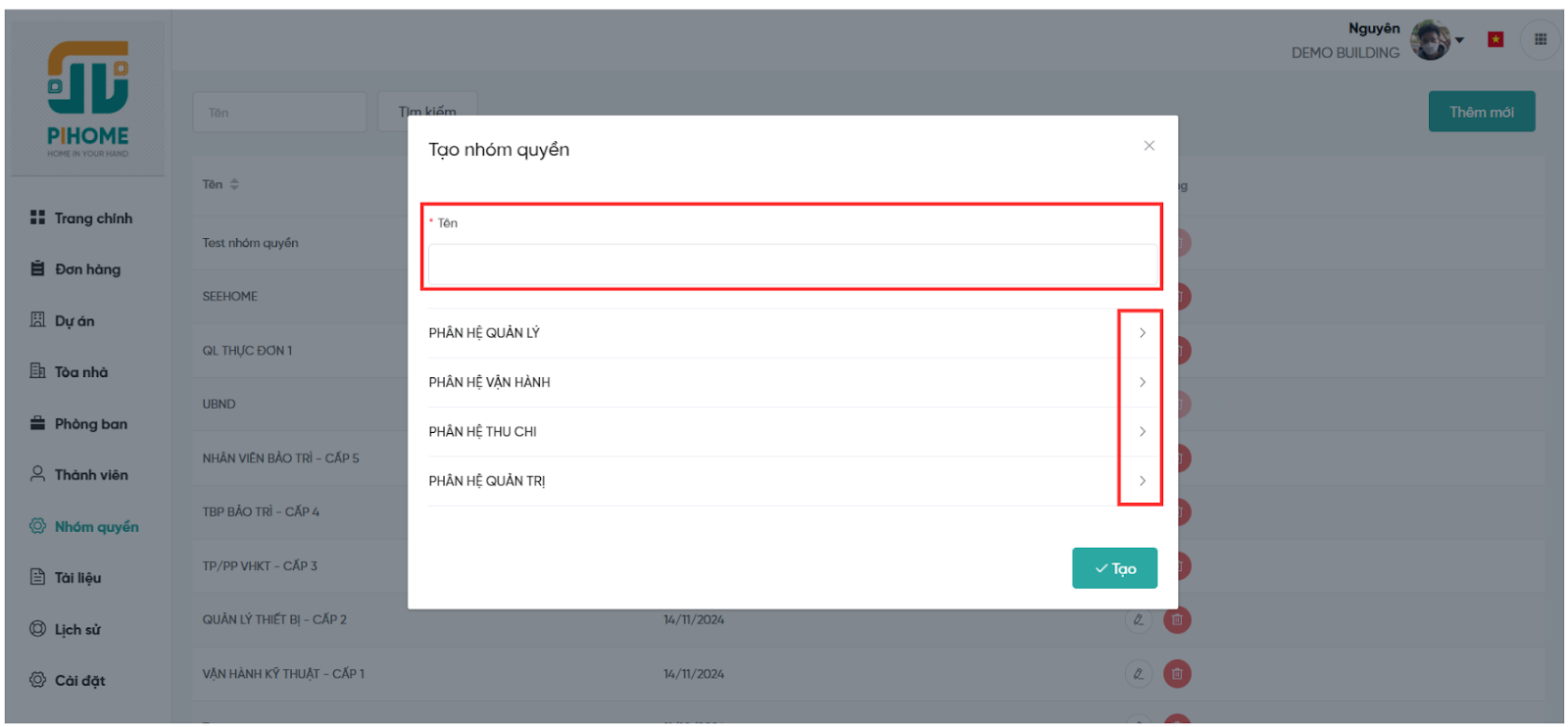Delete the QUẢN LÝ THIẾT BỊ - CẤP 2 row
Screen dimensions: 1568x727
coord(1177,620)
